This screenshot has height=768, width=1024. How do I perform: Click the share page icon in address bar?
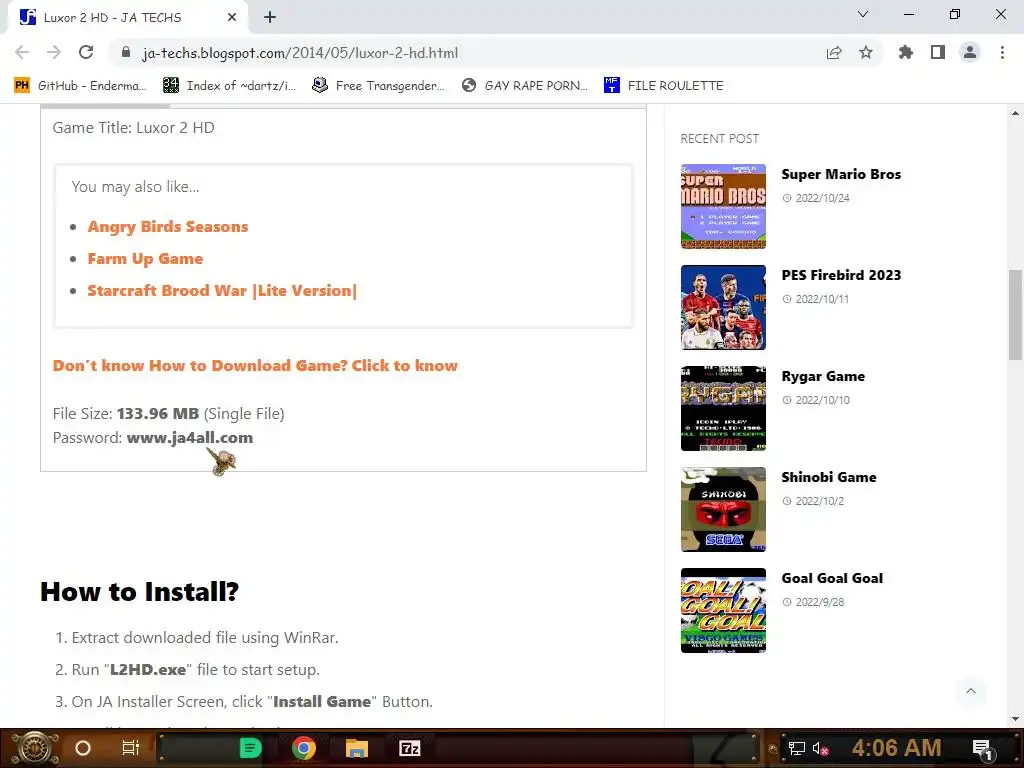(834, 53)
